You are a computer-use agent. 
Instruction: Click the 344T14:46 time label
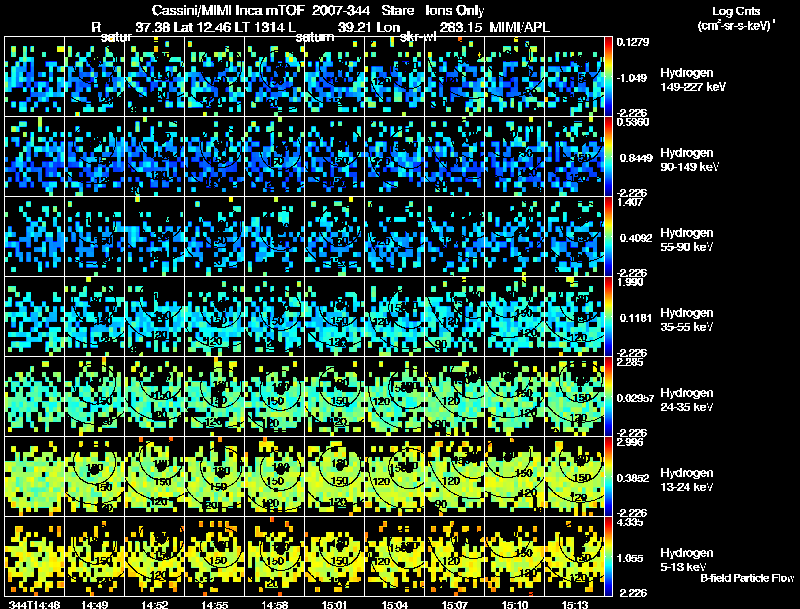pos(34,604)
